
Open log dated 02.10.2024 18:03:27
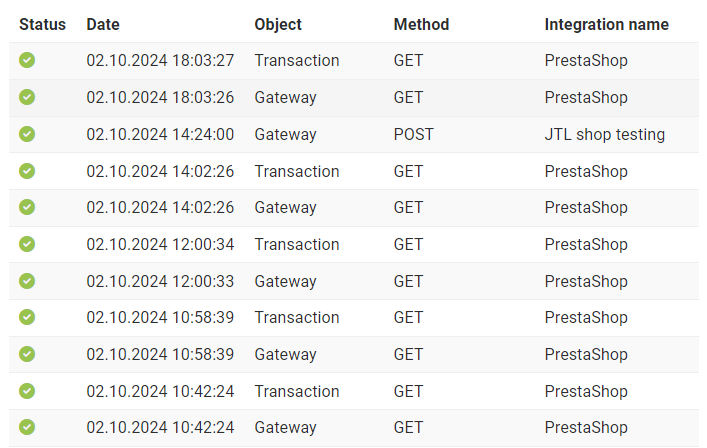coord(160,60)
